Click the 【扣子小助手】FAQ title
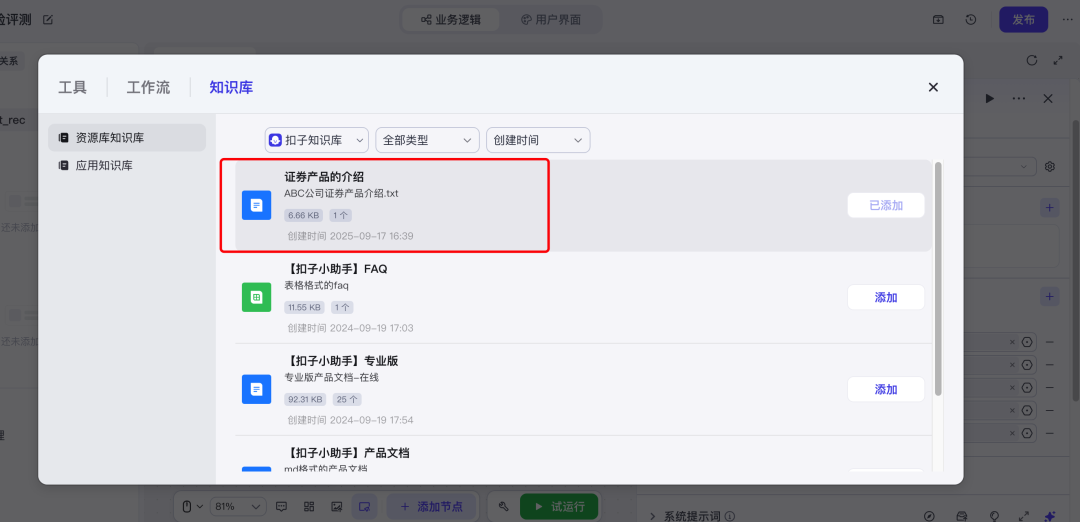This screenshot has width=1080, height=522. click(x=335, y=269)
